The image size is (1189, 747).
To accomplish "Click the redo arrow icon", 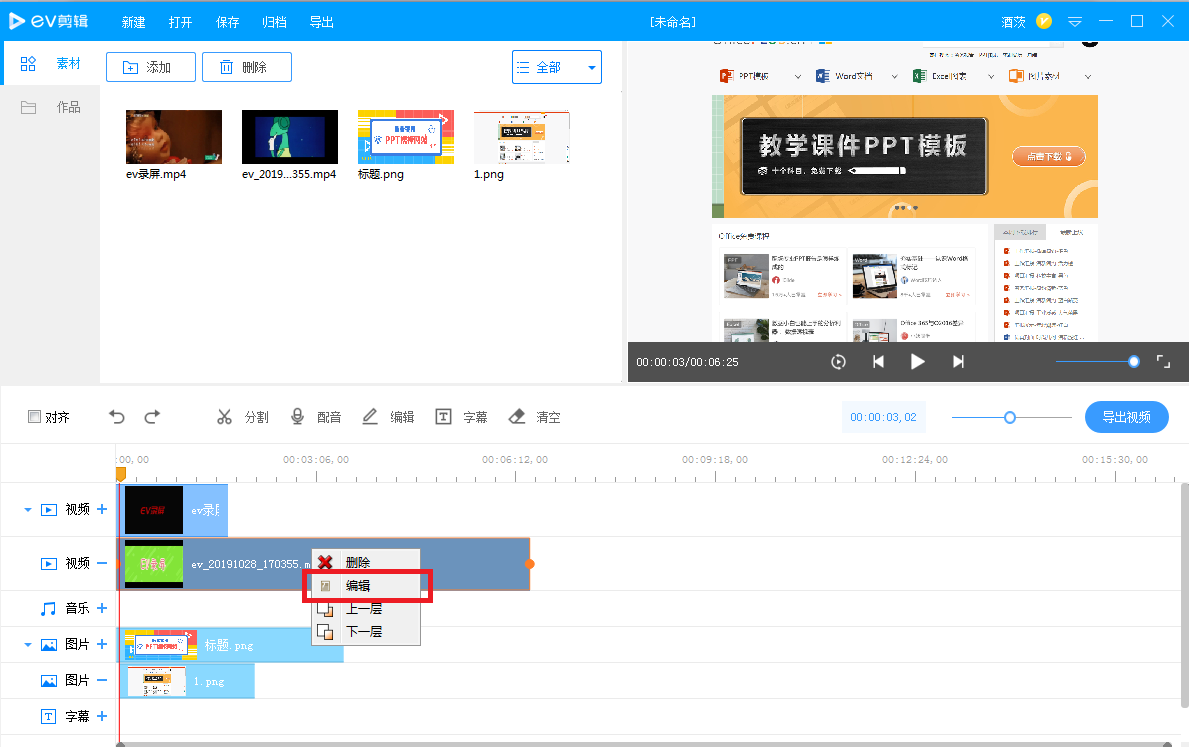I will pyautogui.click(x=152, y=417).
